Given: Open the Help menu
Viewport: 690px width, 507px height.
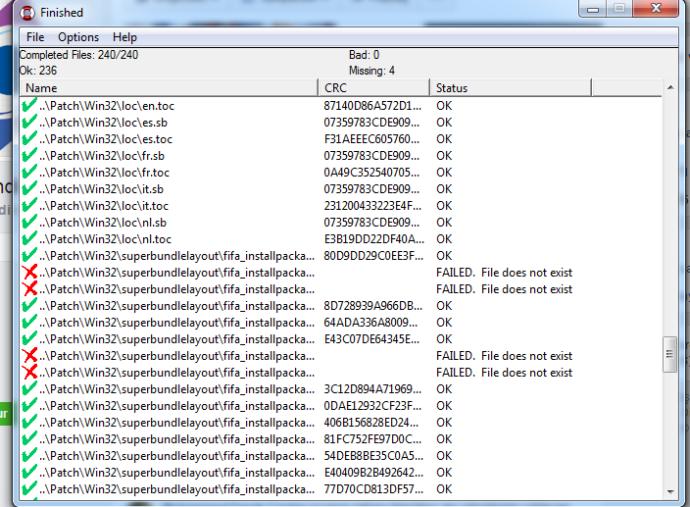Looking at the screenshot, I should (125, 37).
